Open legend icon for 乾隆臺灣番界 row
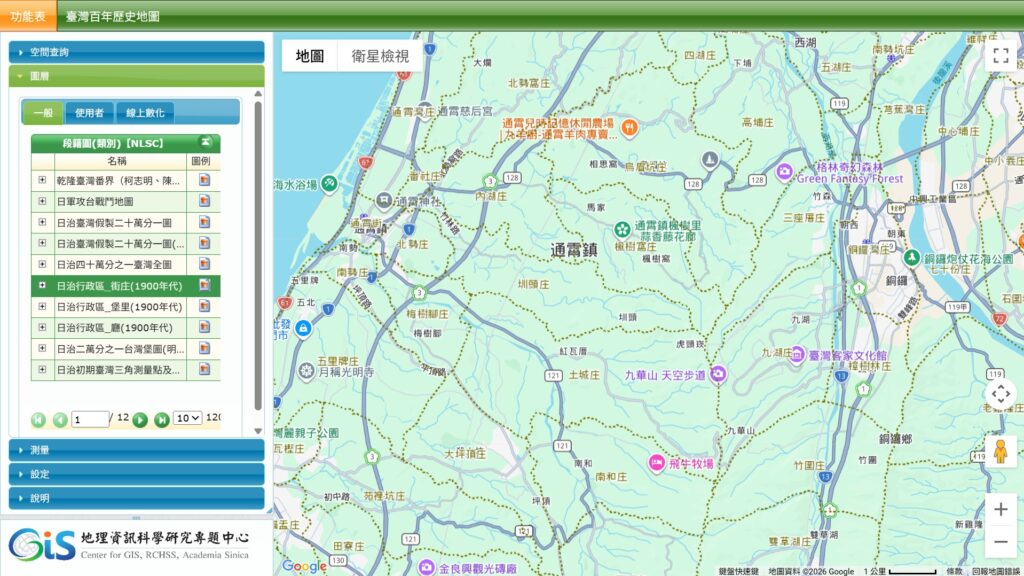This screenshot has height=576, width=1024. tap(204, 180)
